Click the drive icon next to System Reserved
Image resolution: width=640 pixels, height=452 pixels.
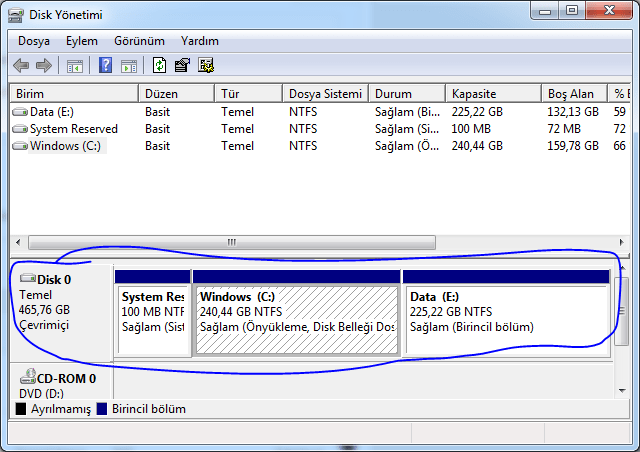point(20,129)
